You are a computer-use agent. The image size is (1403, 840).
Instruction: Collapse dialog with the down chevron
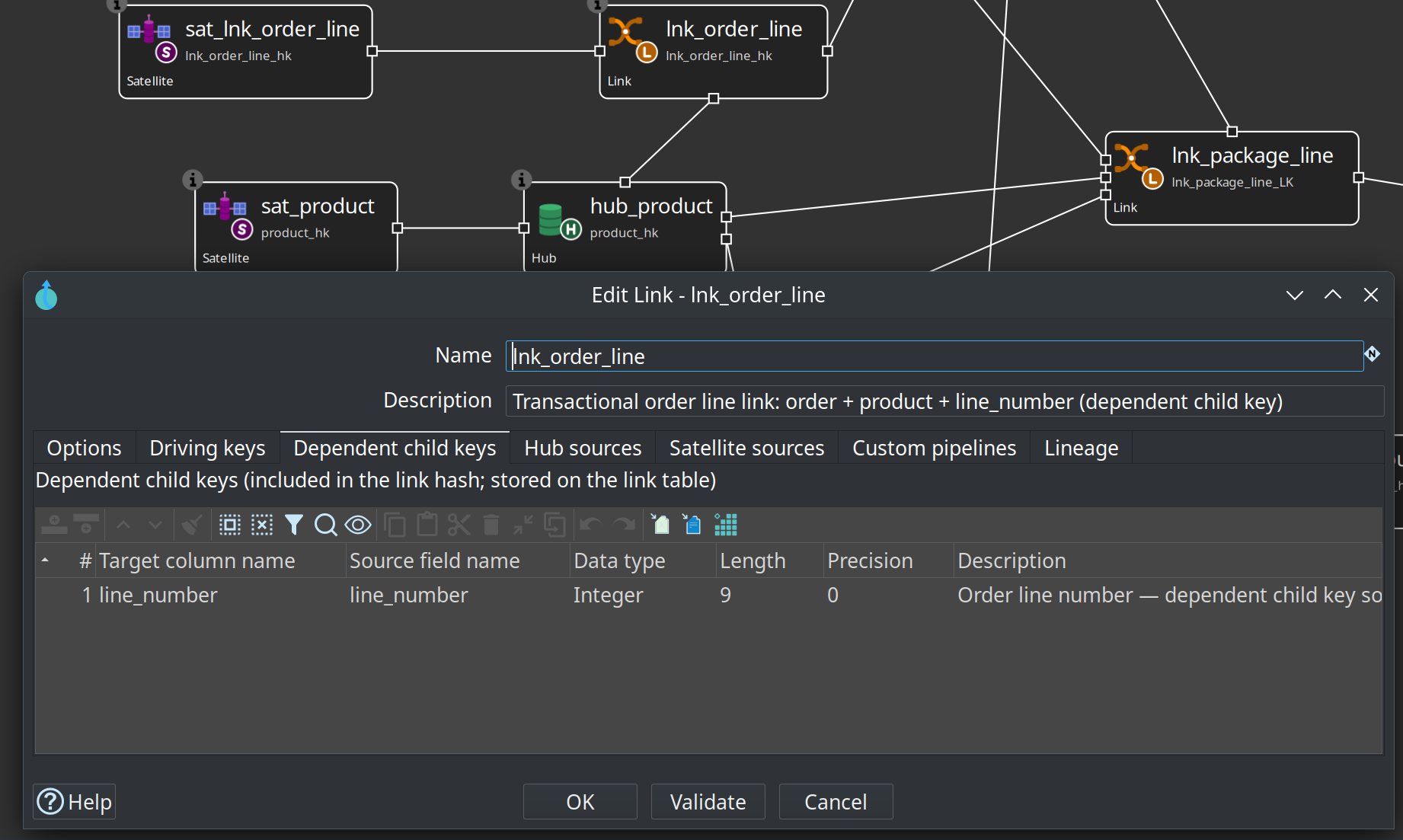tap(1295, 295)
